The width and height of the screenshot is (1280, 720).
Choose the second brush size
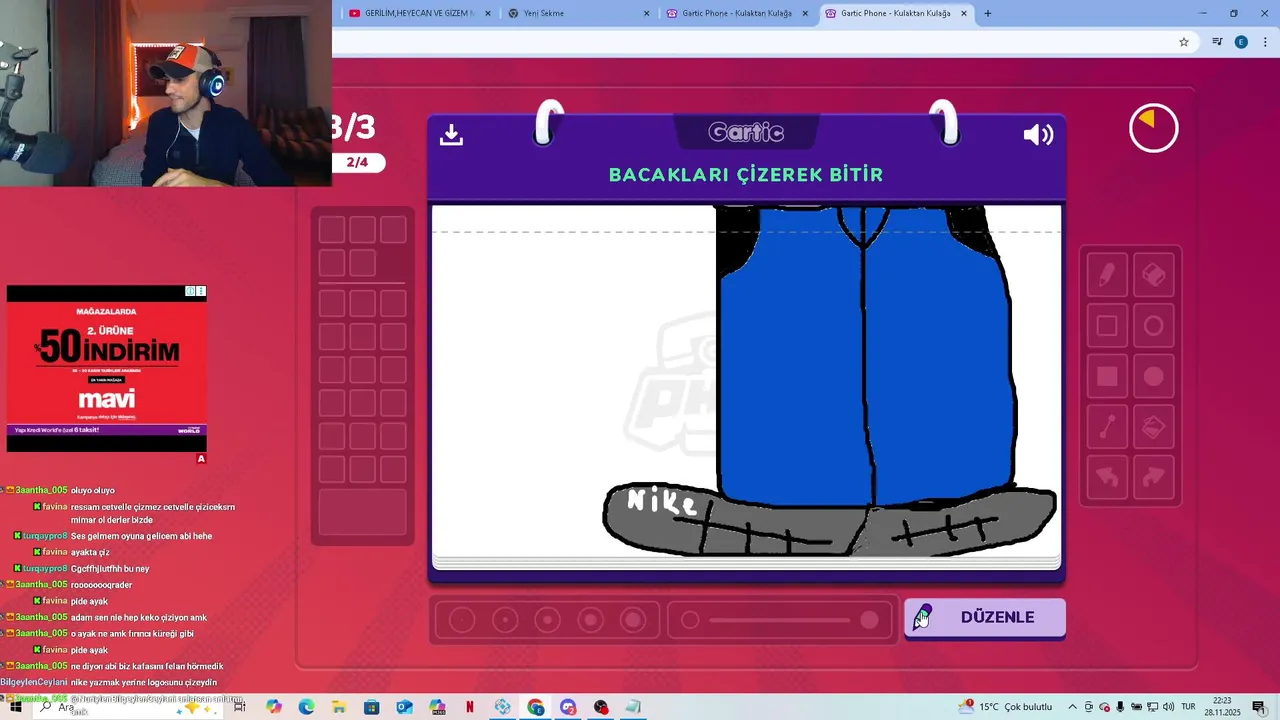(505, 620)
